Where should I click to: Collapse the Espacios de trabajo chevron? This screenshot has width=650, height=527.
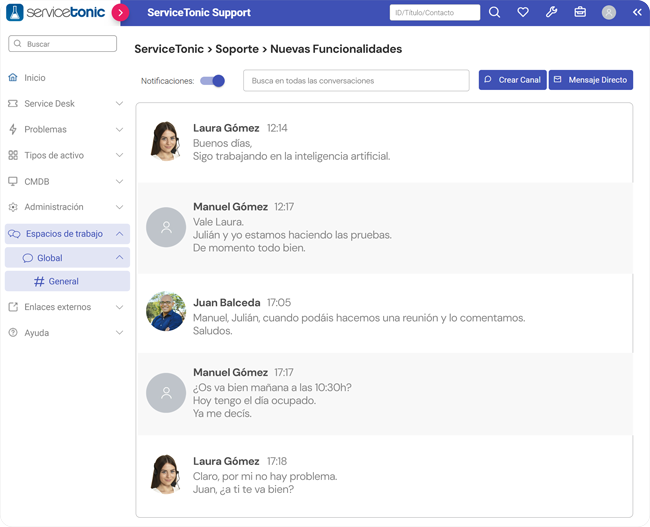pos(119,234)
